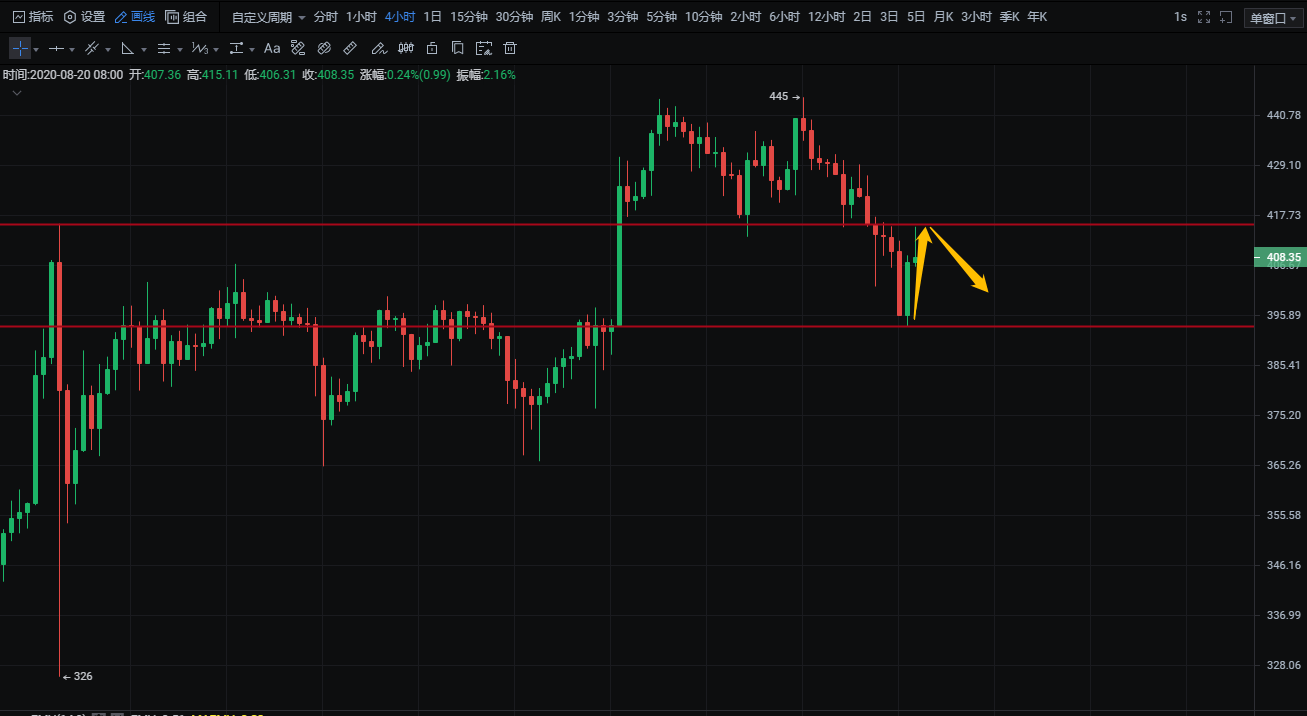Image resolution: width=1307 pixels, height=716 pixels.
Task: Pick the ruler measurement tool
Action: pyautogui.click(x=350, y=48)
